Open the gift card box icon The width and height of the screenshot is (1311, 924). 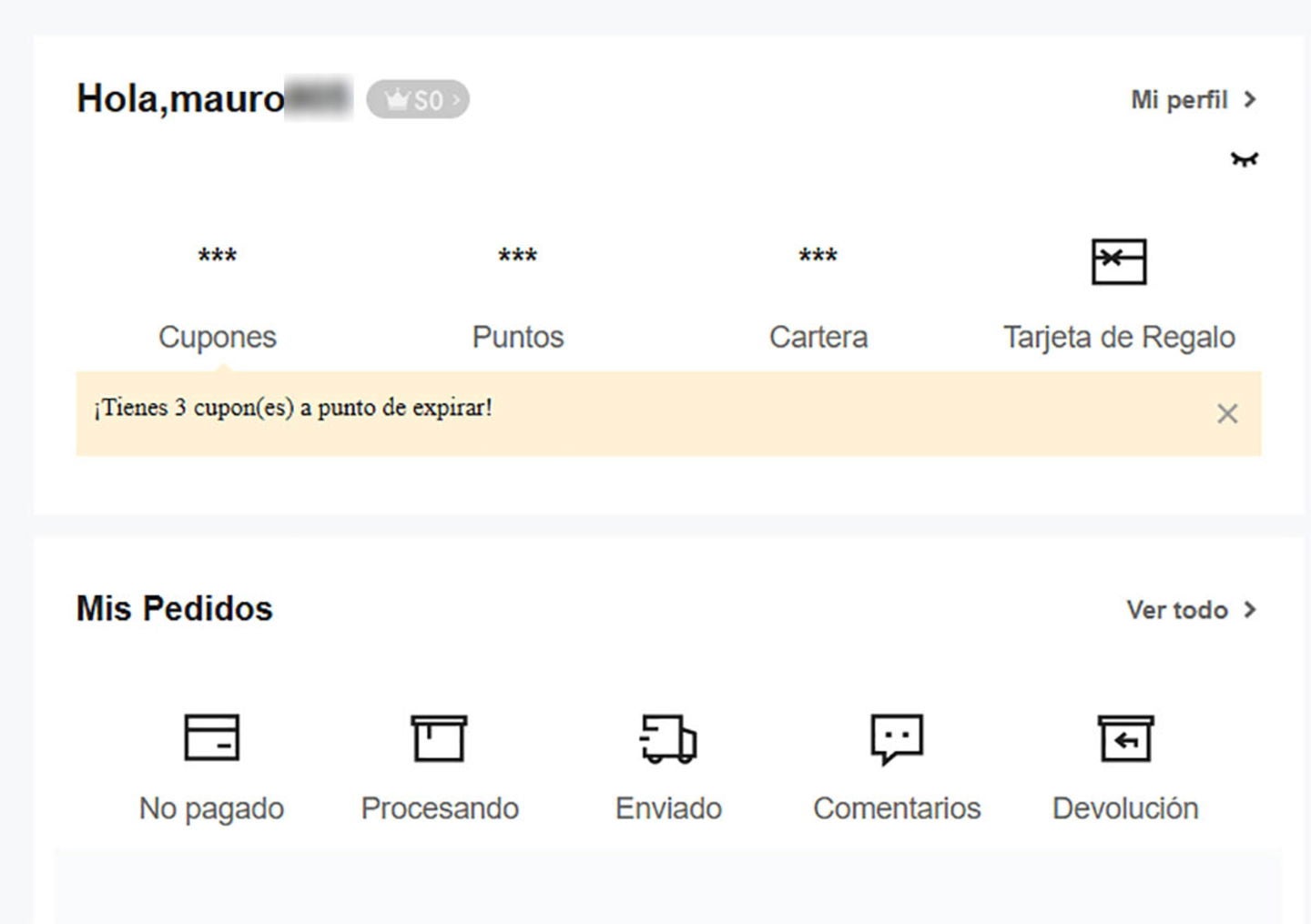click(x=1118, y=263)
